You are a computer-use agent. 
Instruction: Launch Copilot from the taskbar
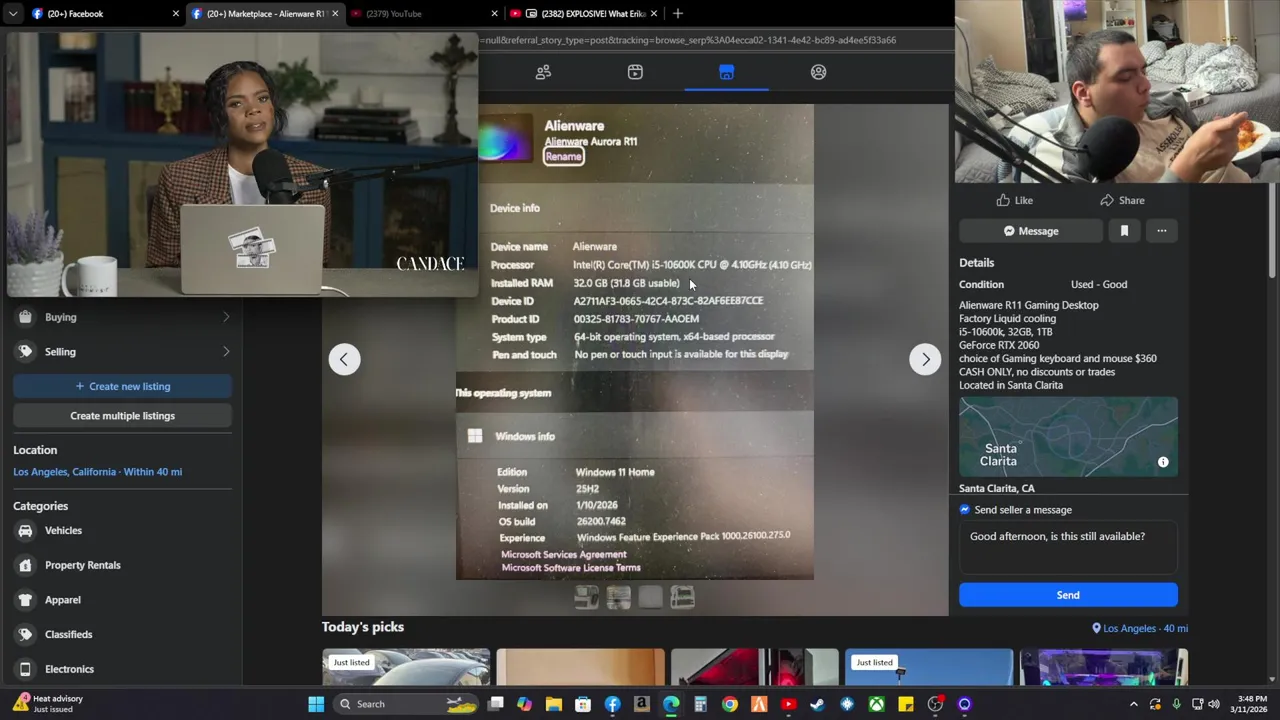coord(524,704)
